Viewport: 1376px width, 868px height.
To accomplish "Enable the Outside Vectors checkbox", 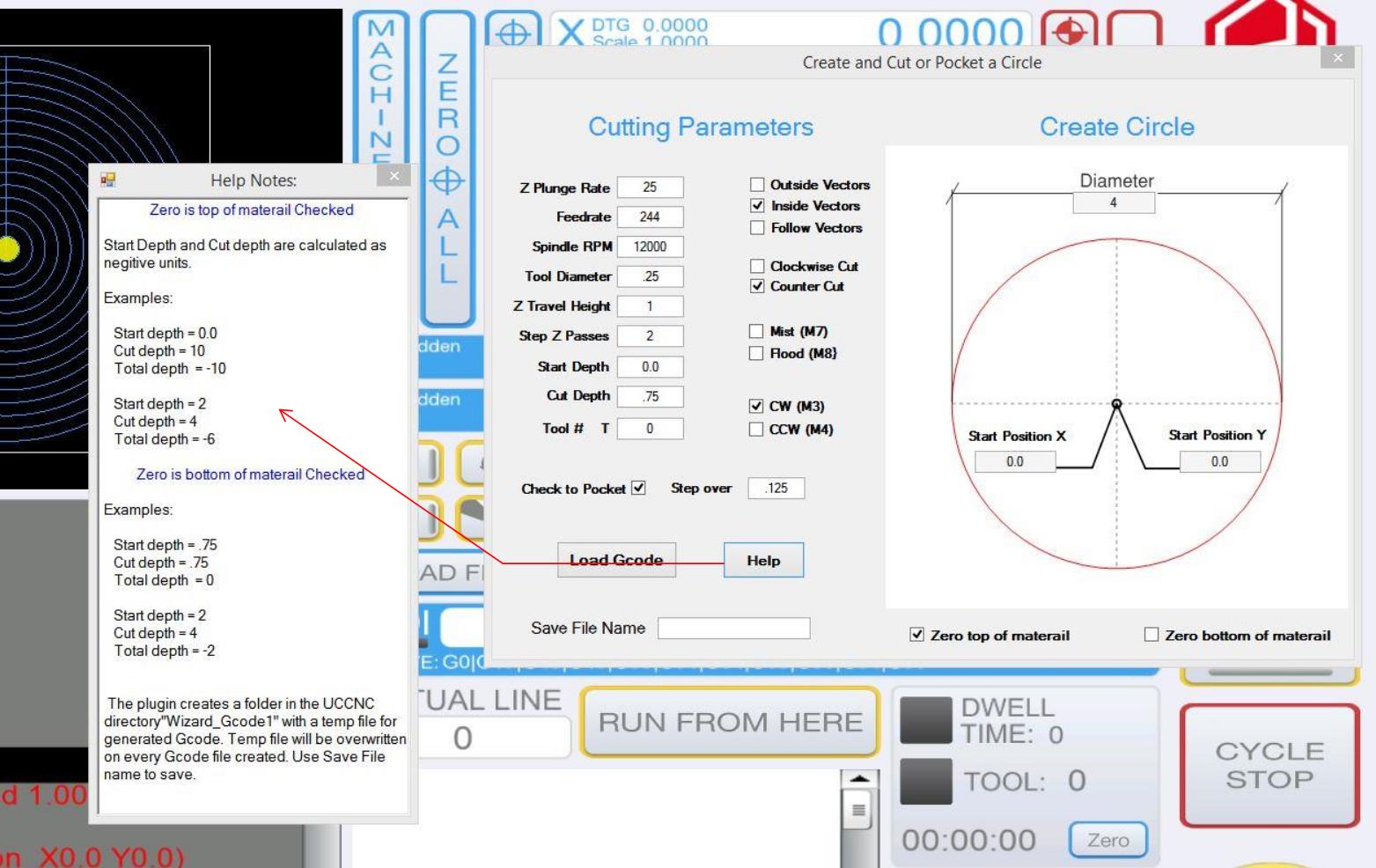I will click(x=757, y=185).
